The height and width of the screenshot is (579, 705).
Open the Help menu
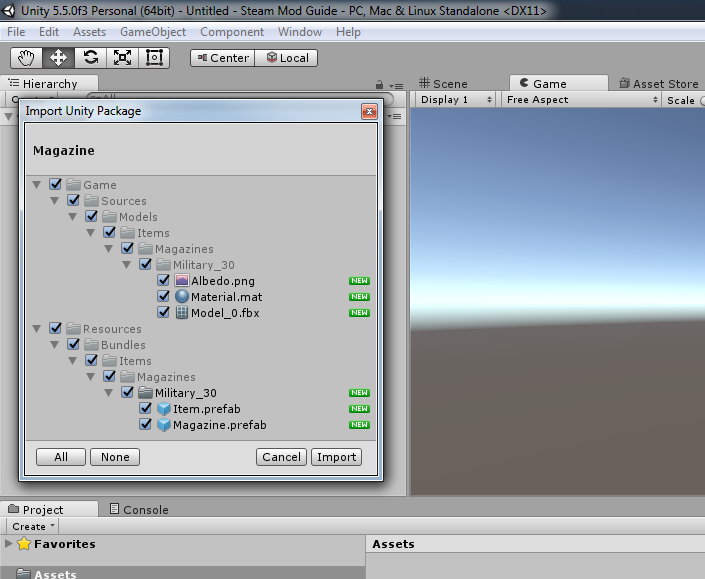[348, 32]
